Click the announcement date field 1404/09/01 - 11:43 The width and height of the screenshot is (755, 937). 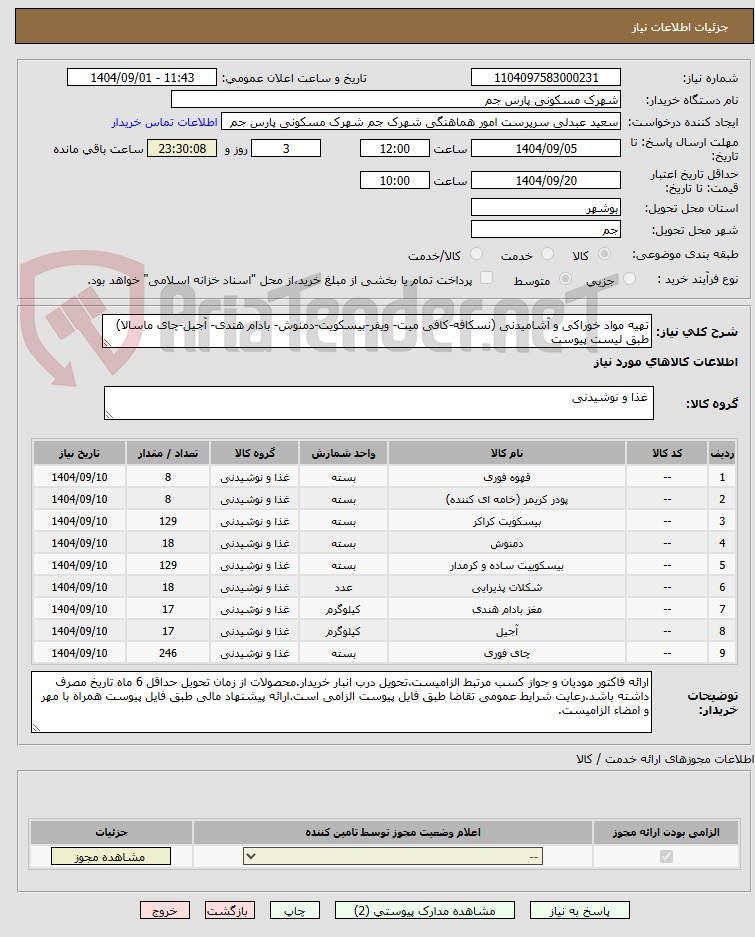tap(142, 78)
